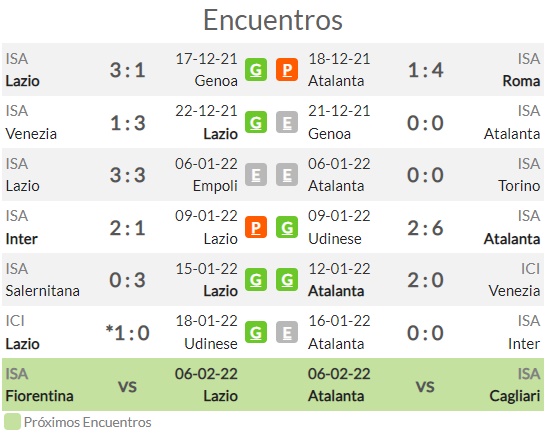Click the orange P badge for Atalanta–Roma
Image resolution: width=545 pixels, height=433 pixels.
coord(287,70)
